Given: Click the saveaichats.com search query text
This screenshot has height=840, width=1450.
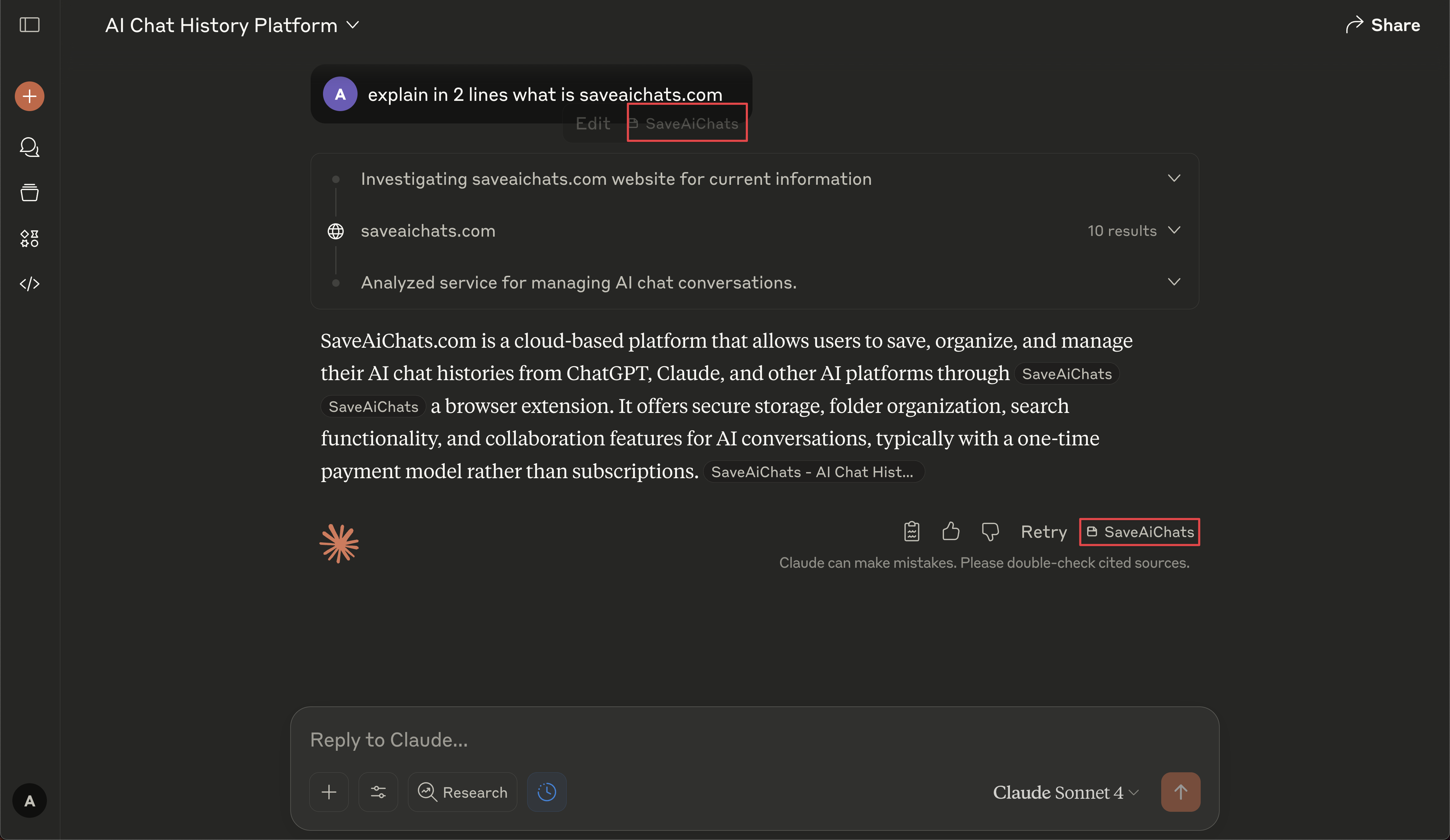Looking at the screenshot, I should tap(427, 231).
